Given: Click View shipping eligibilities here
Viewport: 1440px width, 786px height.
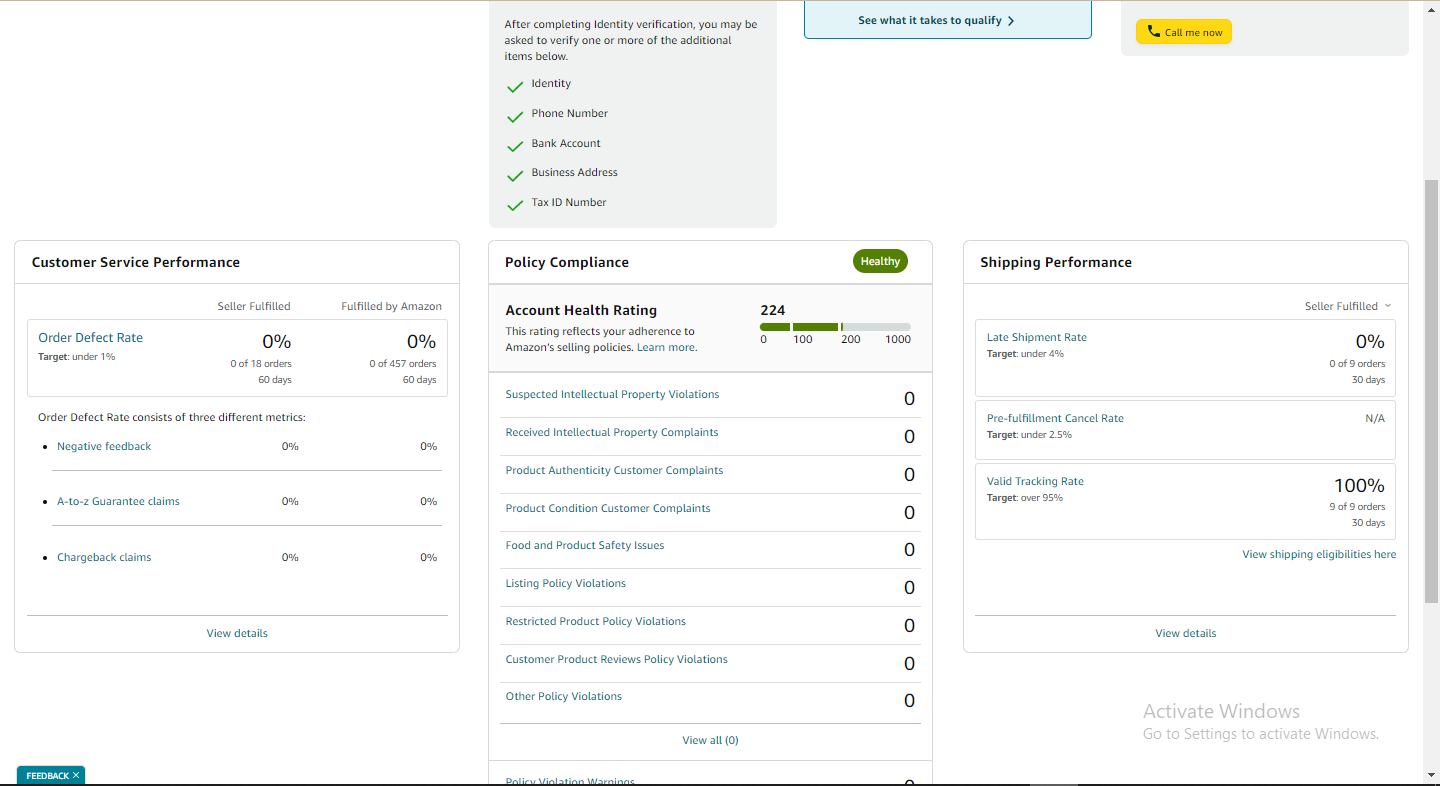Looking at the screenshot, I should (x=1319, y=554).
